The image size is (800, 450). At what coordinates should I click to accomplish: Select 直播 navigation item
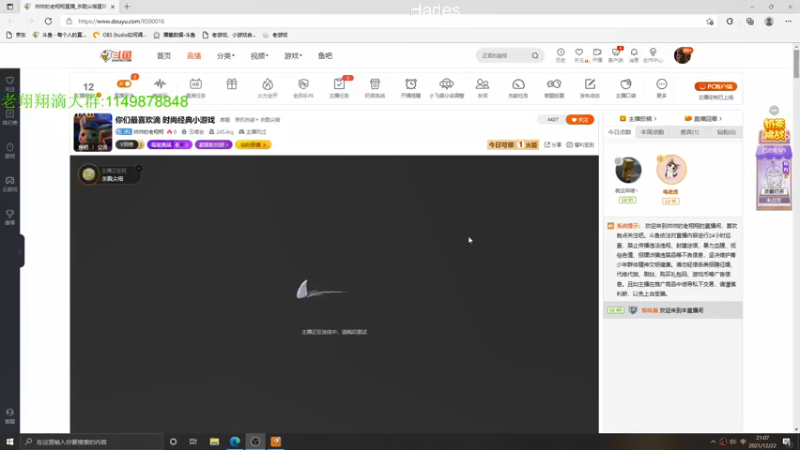(194, 56)
